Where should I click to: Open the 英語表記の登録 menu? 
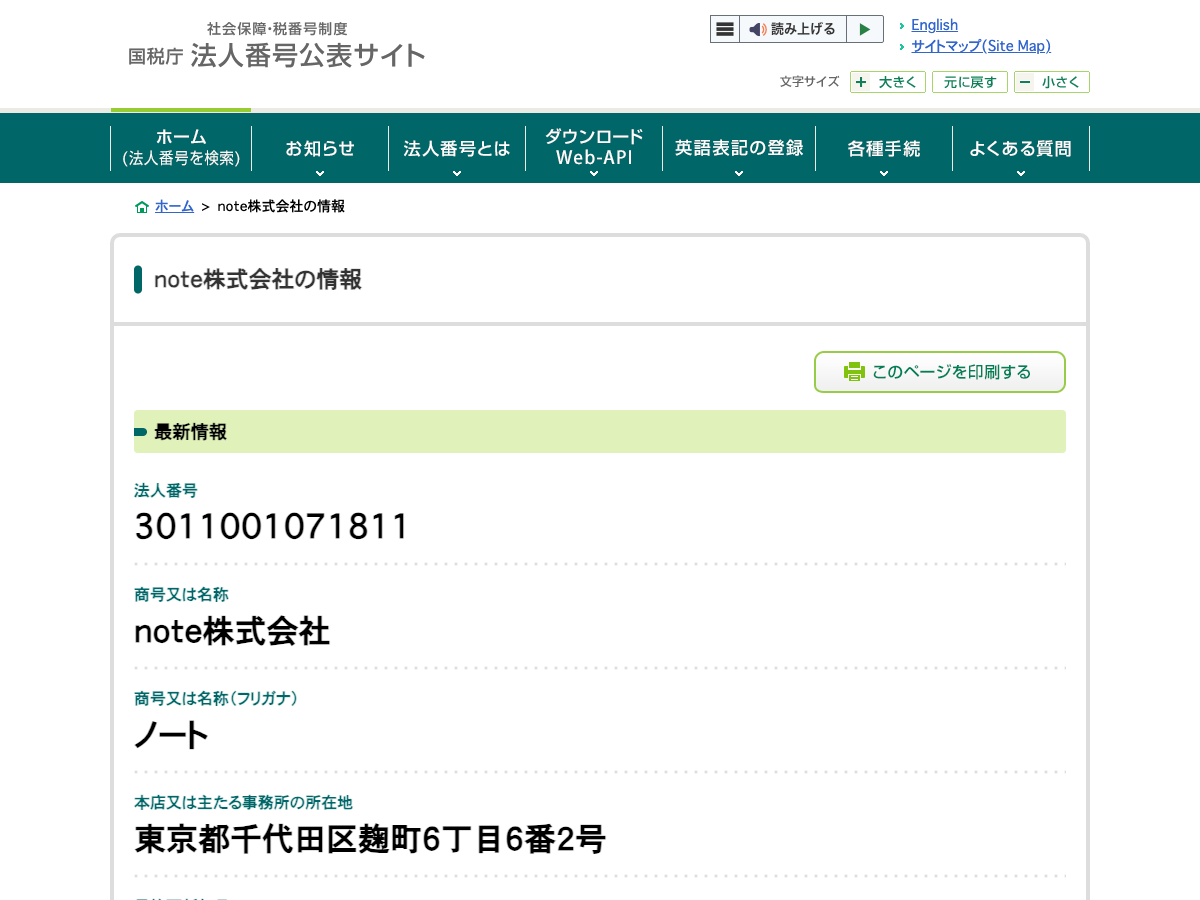tap(739, 148)
